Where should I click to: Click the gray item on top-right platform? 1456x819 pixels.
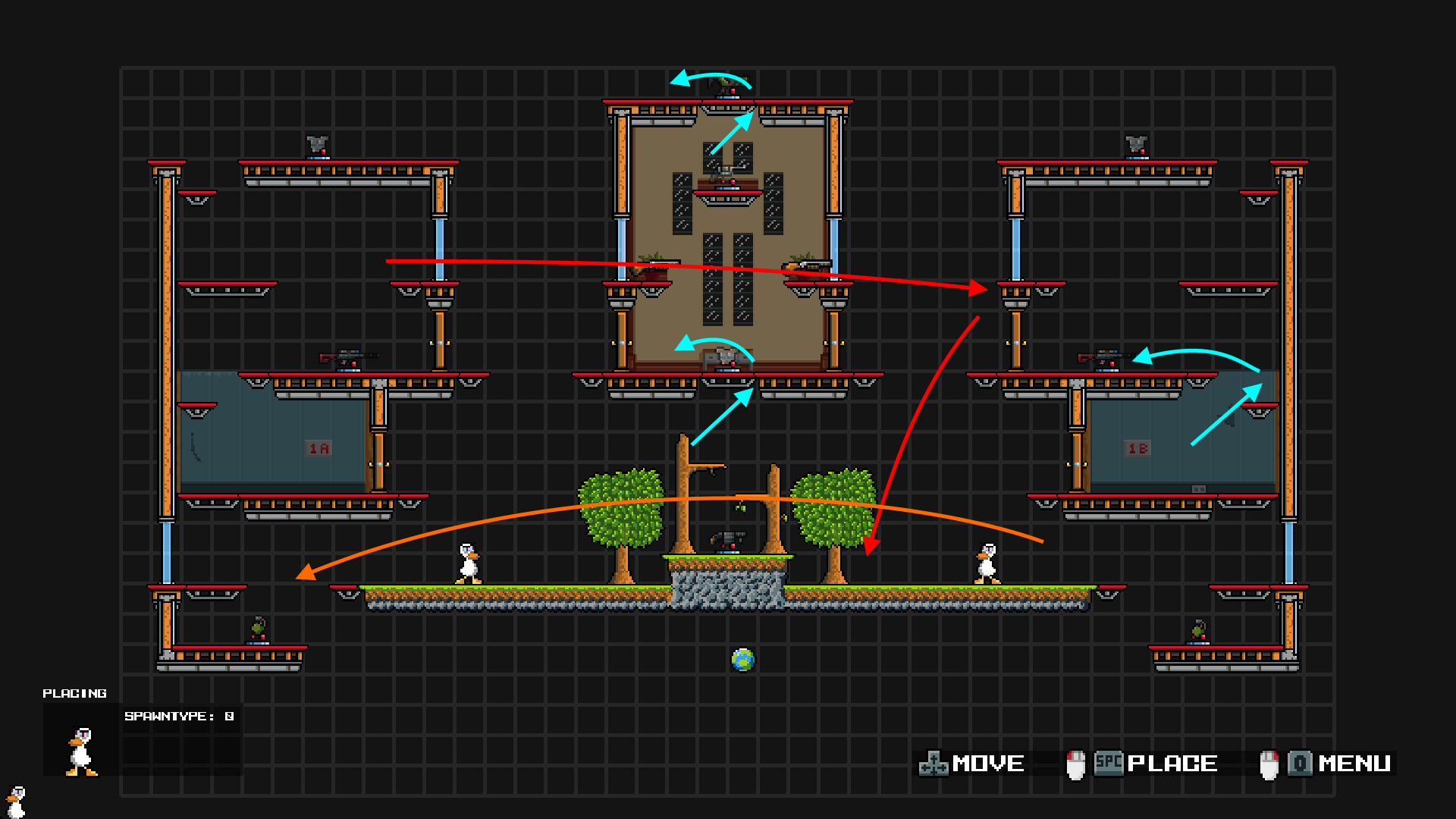click(1135, 145)
